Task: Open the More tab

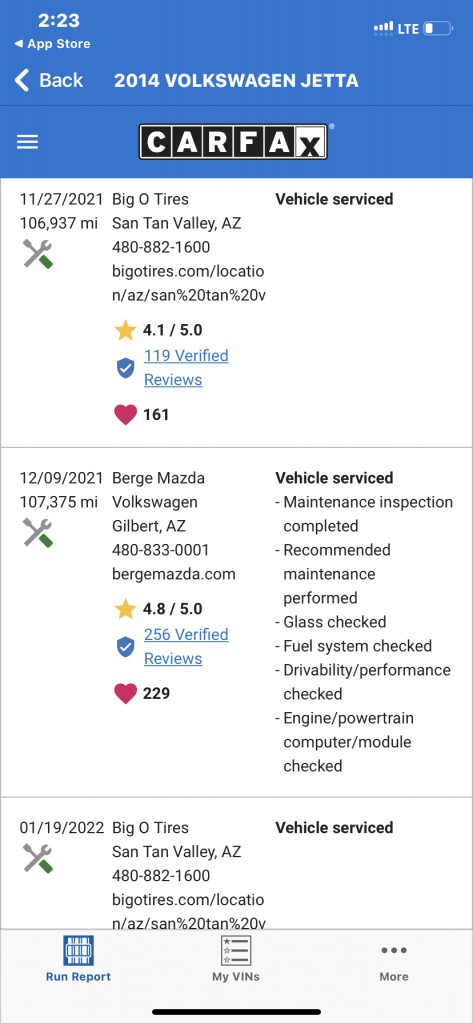Action: point(394,962)
